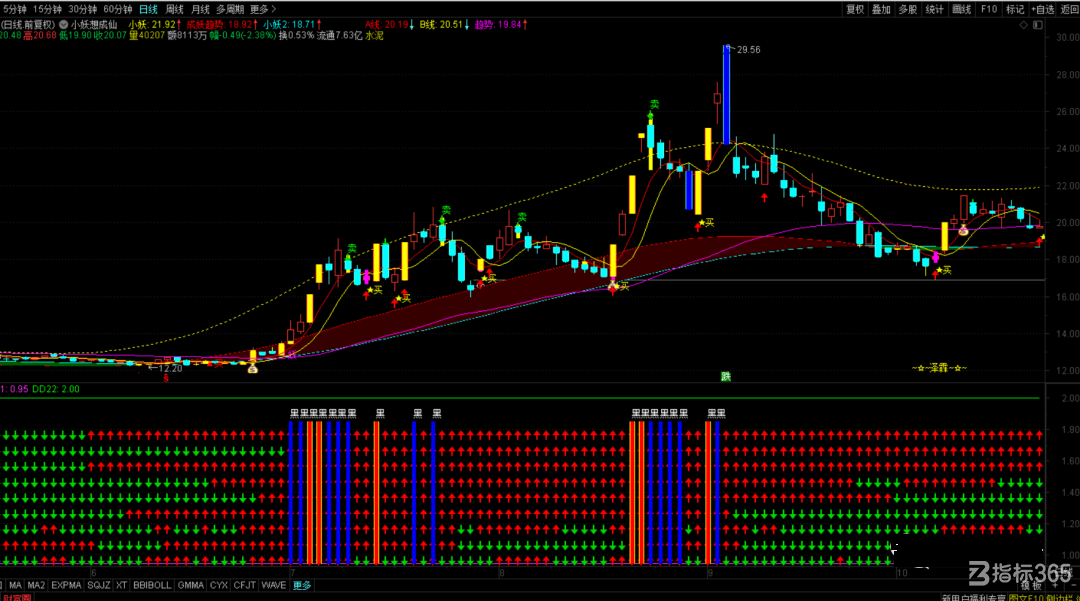Open the F10 company info
Screen dimensions: 1080x601
(988, 9)
